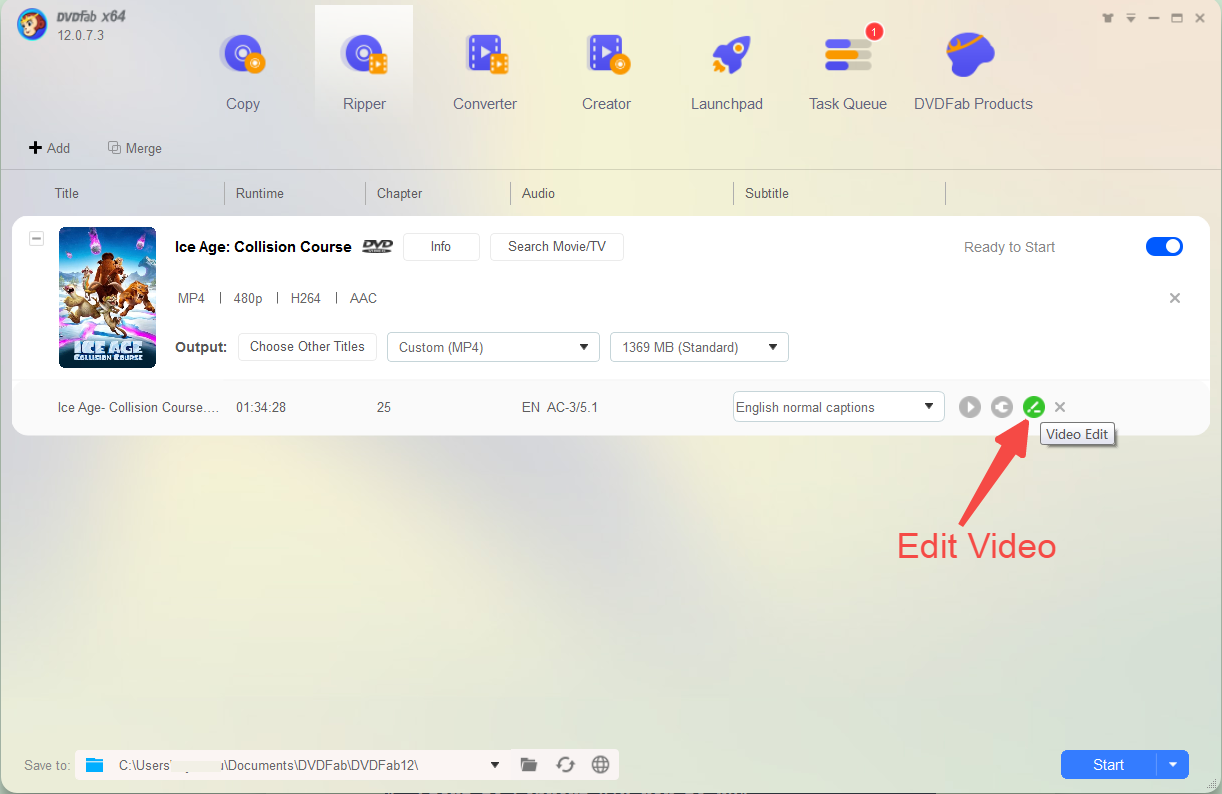1222x794 pixels.
Task: Click the 480p resolution label
Action: click(x=248, y=298)
